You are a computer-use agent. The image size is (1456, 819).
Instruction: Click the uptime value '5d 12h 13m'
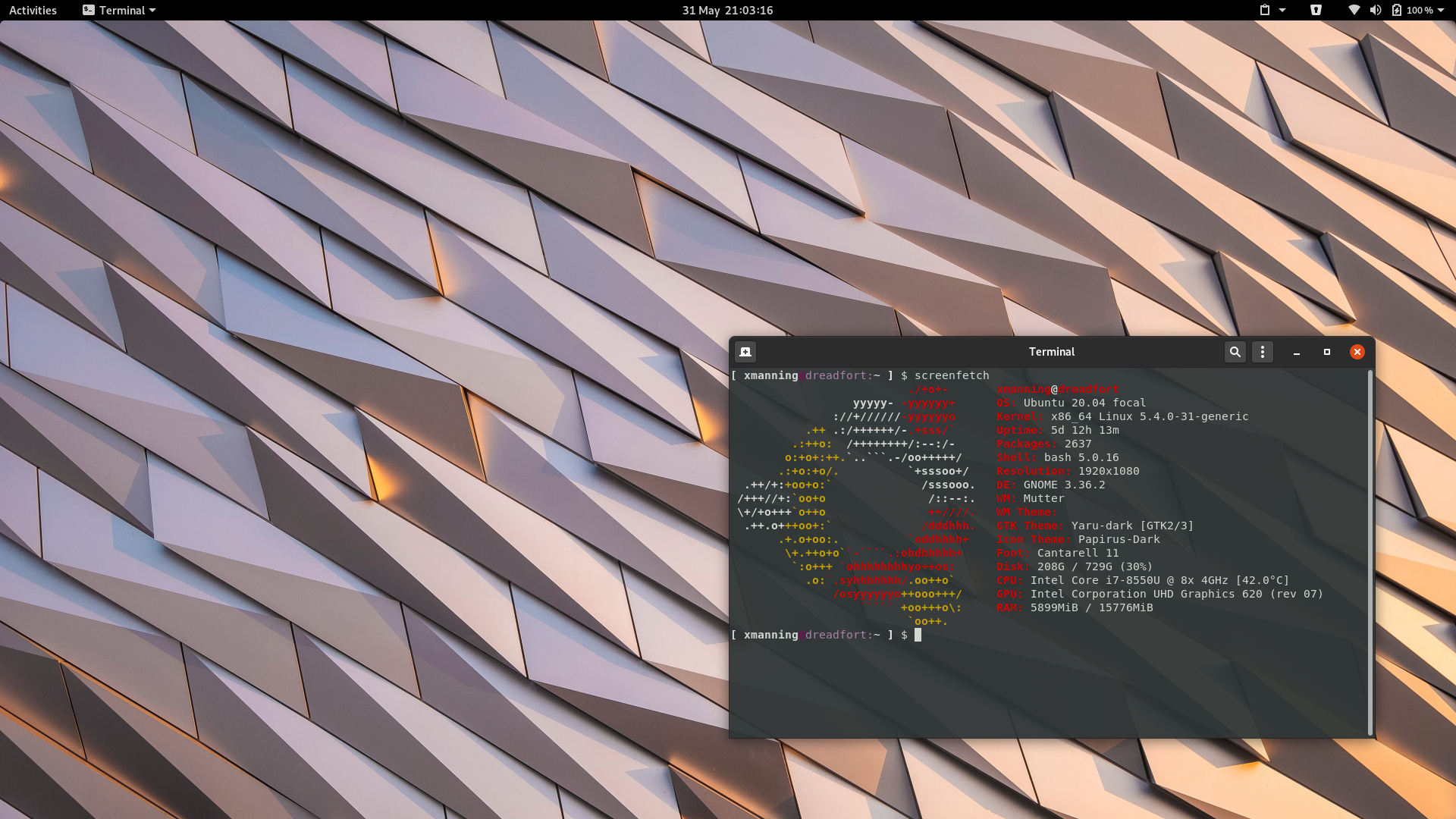tap(1085, 430)
